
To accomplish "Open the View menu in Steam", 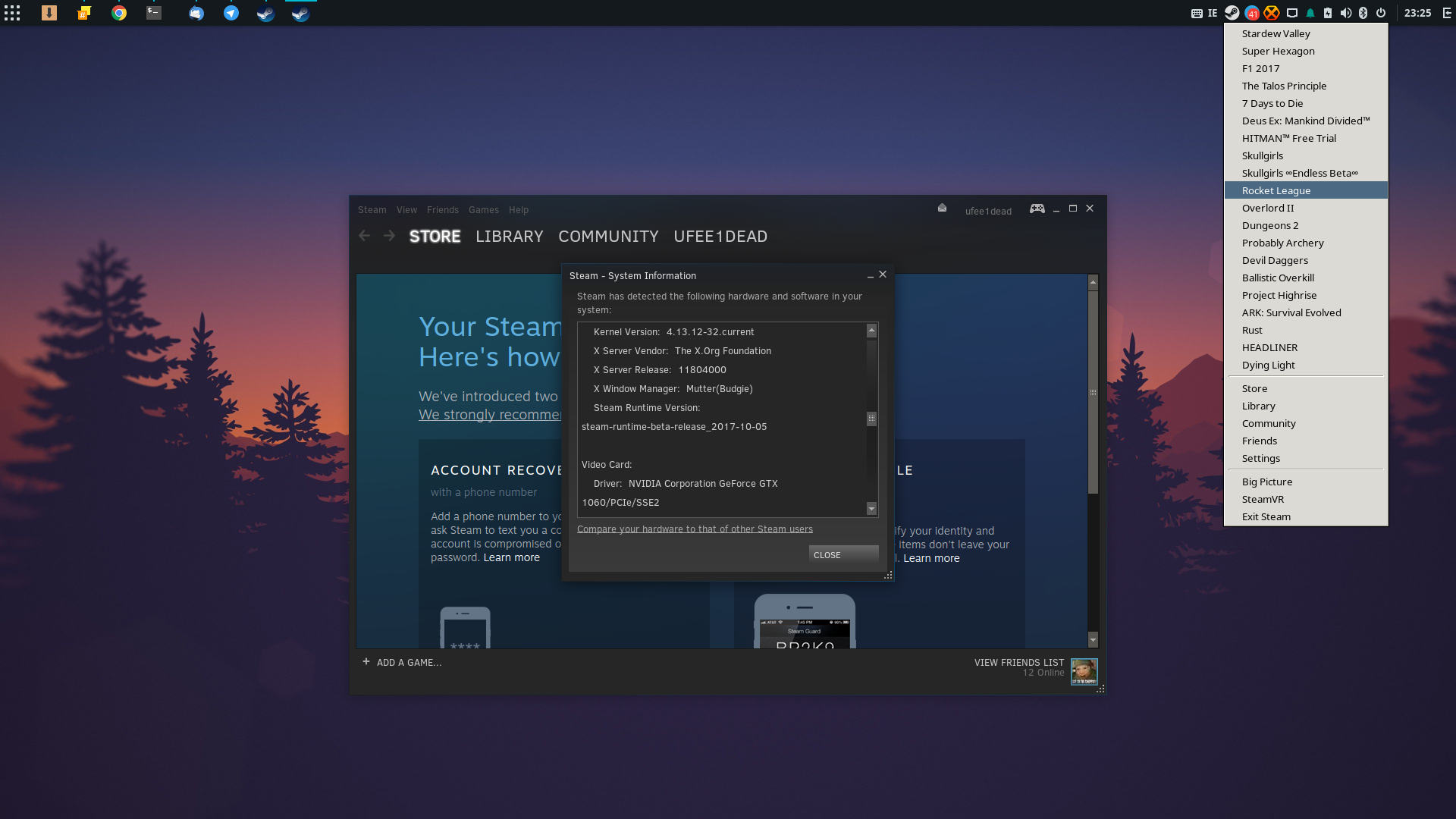I will tap(406, 210).
